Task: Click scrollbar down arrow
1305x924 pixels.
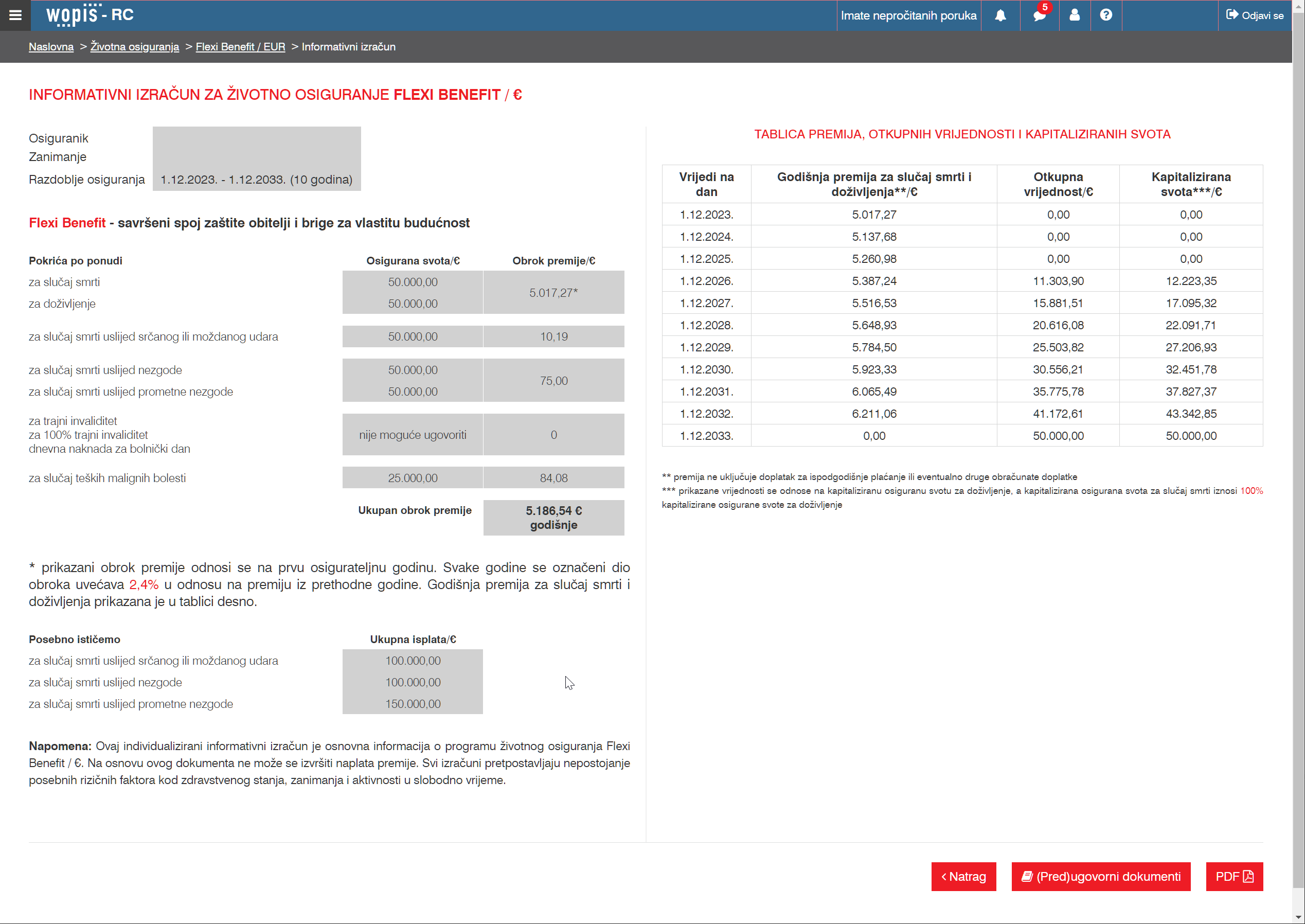Action: point(1298,918)
